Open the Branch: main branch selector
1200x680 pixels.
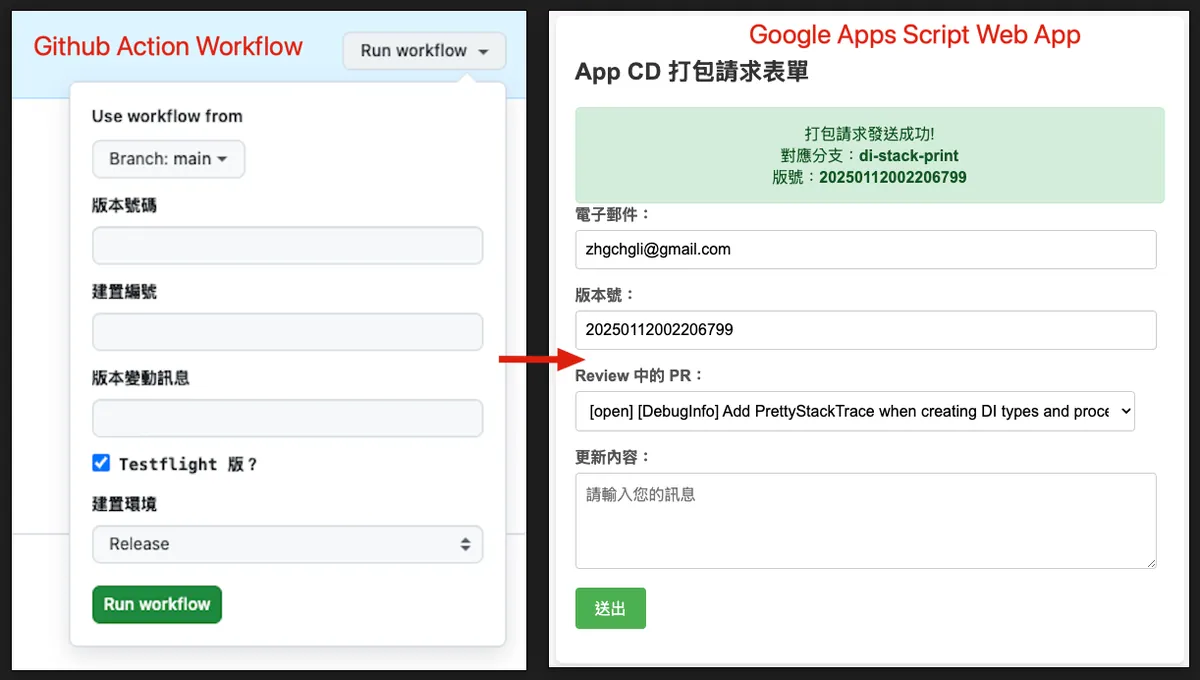point(168,159)
